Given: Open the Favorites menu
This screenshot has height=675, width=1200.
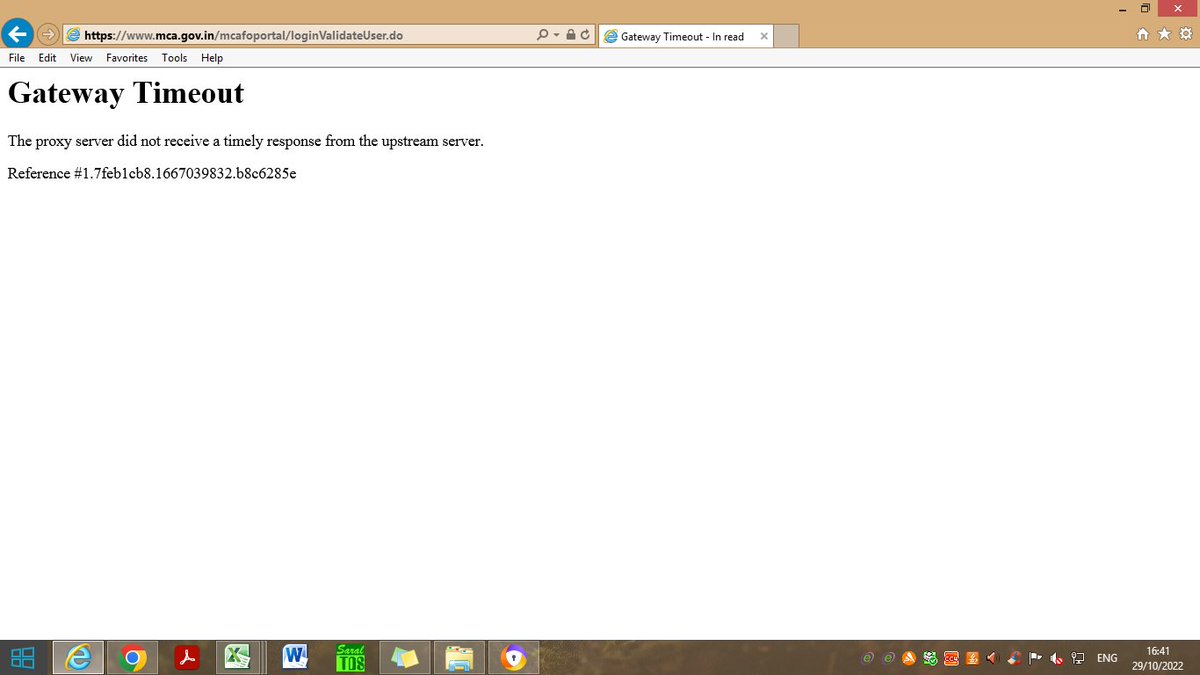Looking at the screenshot, I should click(127, 58).
